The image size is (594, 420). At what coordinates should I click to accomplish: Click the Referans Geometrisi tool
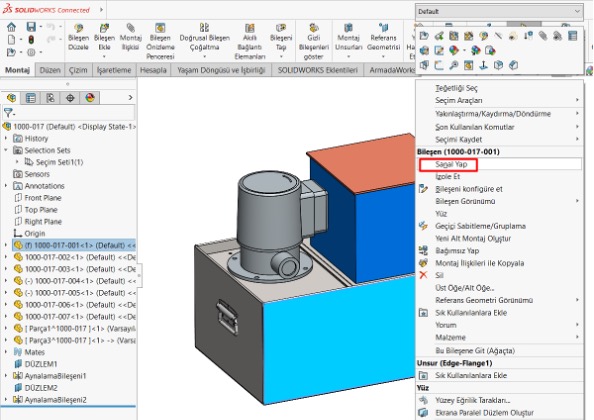point(383,37)
